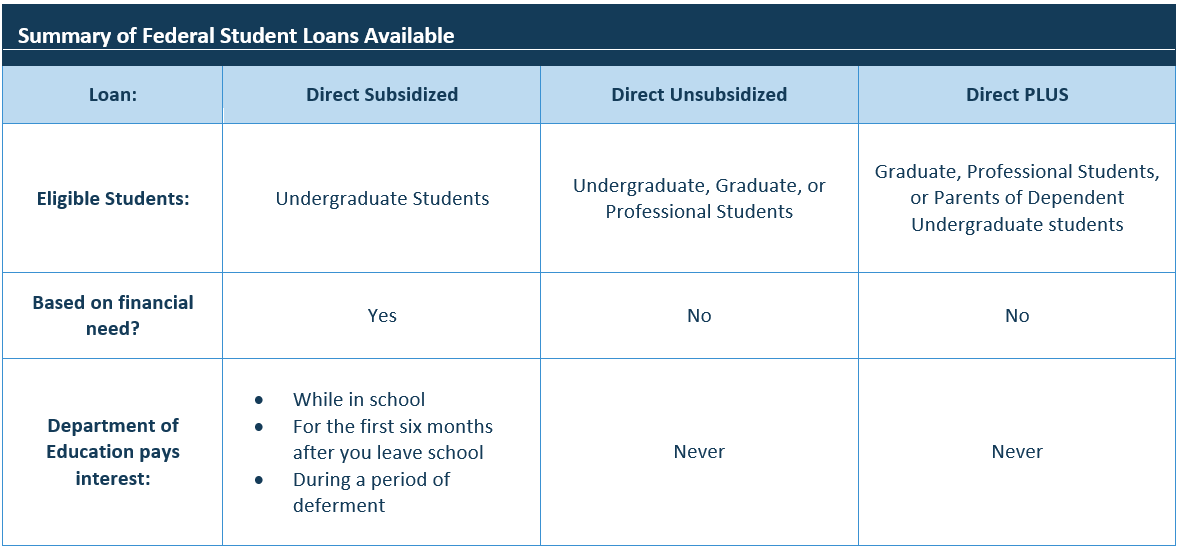Viewport: 1181px width, 551px height.
Task: Click the 'Undergraduate, Graduate, or Professional Students' cell
Action: (699, 198)
